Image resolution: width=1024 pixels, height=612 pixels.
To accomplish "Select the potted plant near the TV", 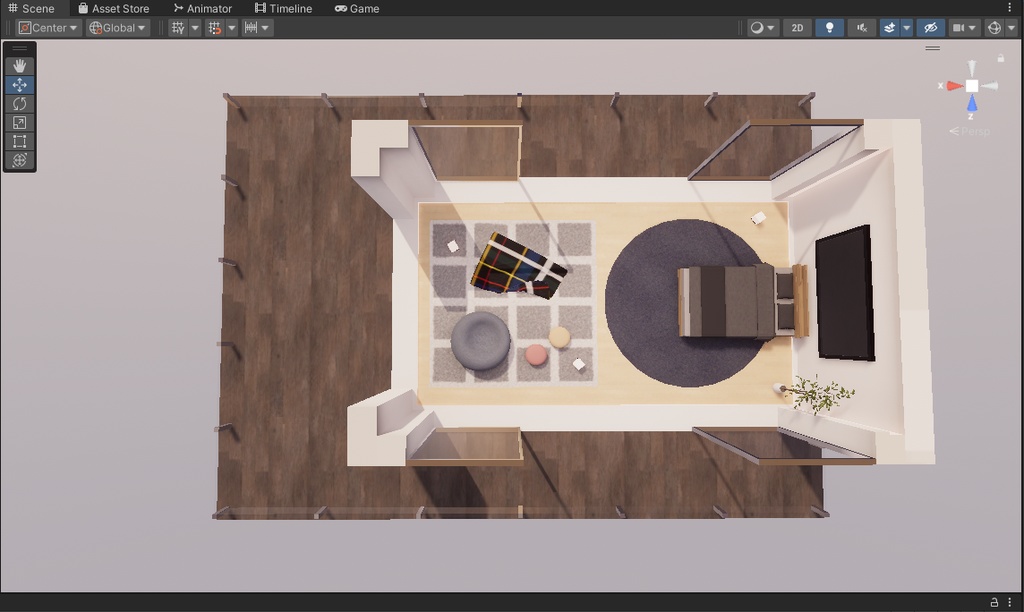I will click(x=816, y=394).
